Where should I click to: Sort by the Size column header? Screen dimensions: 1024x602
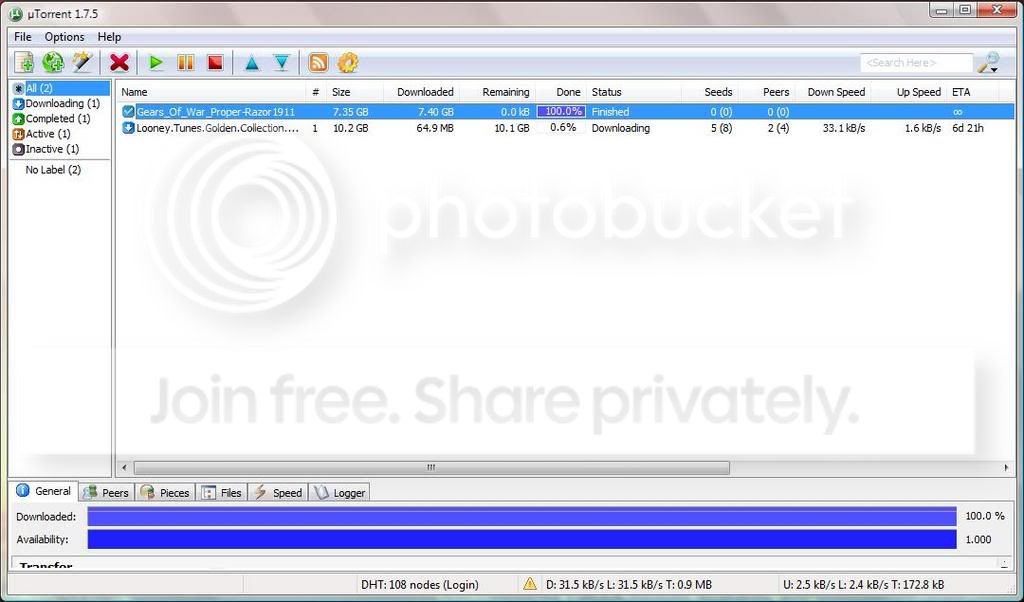point(355,92)
